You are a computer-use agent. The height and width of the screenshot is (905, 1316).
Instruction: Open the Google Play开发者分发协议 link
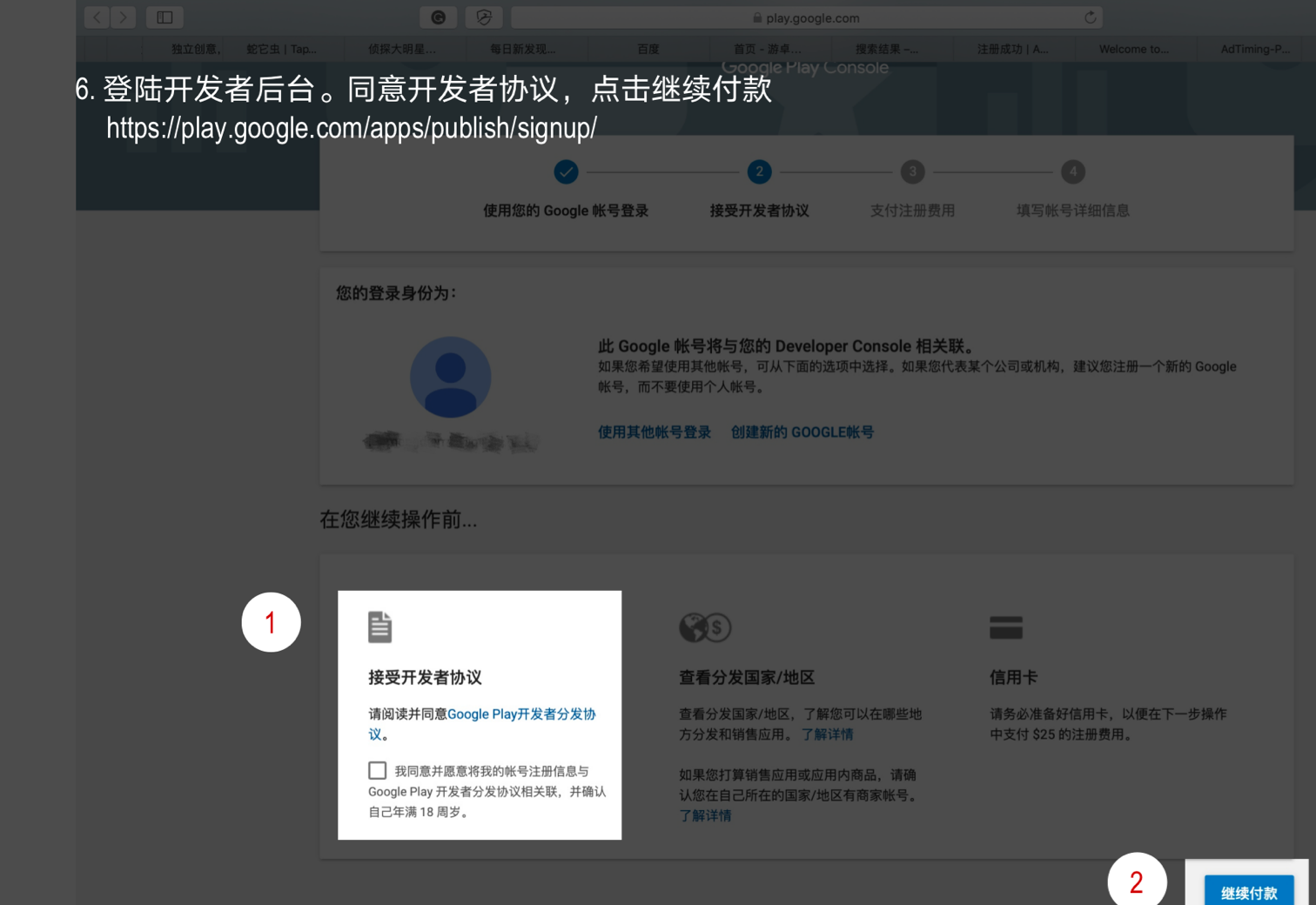[482, 724]
